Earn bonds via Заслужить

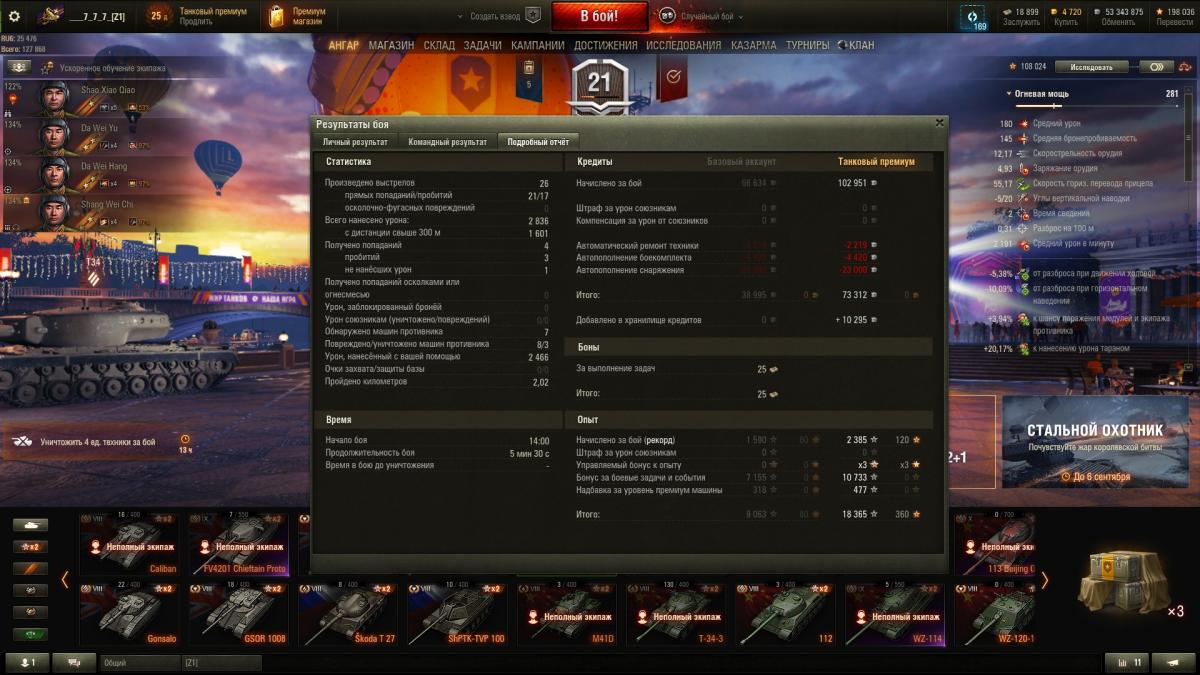point(1021,22)
